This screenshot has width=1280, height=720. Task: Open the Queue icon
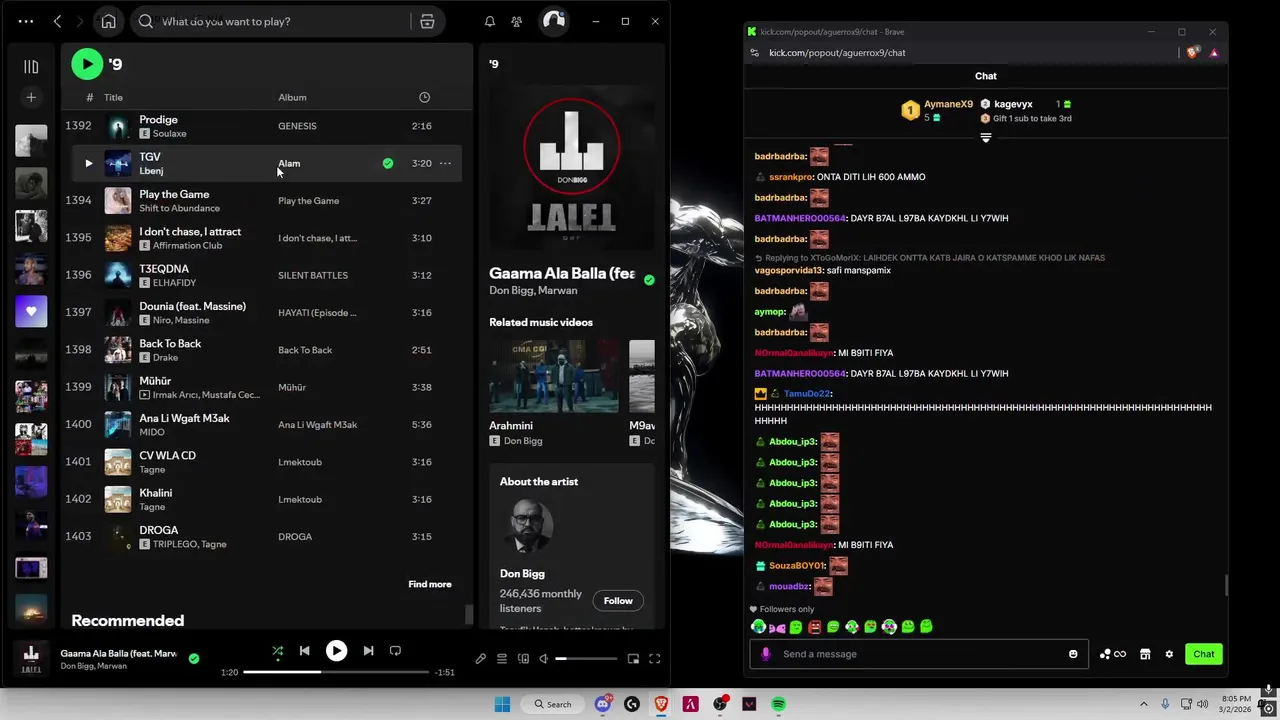[x=502, y=659]
